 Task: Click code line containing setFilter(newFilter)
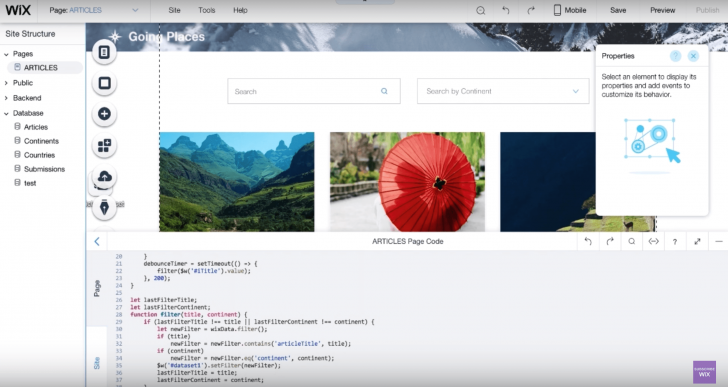click(x=219, y=365)
